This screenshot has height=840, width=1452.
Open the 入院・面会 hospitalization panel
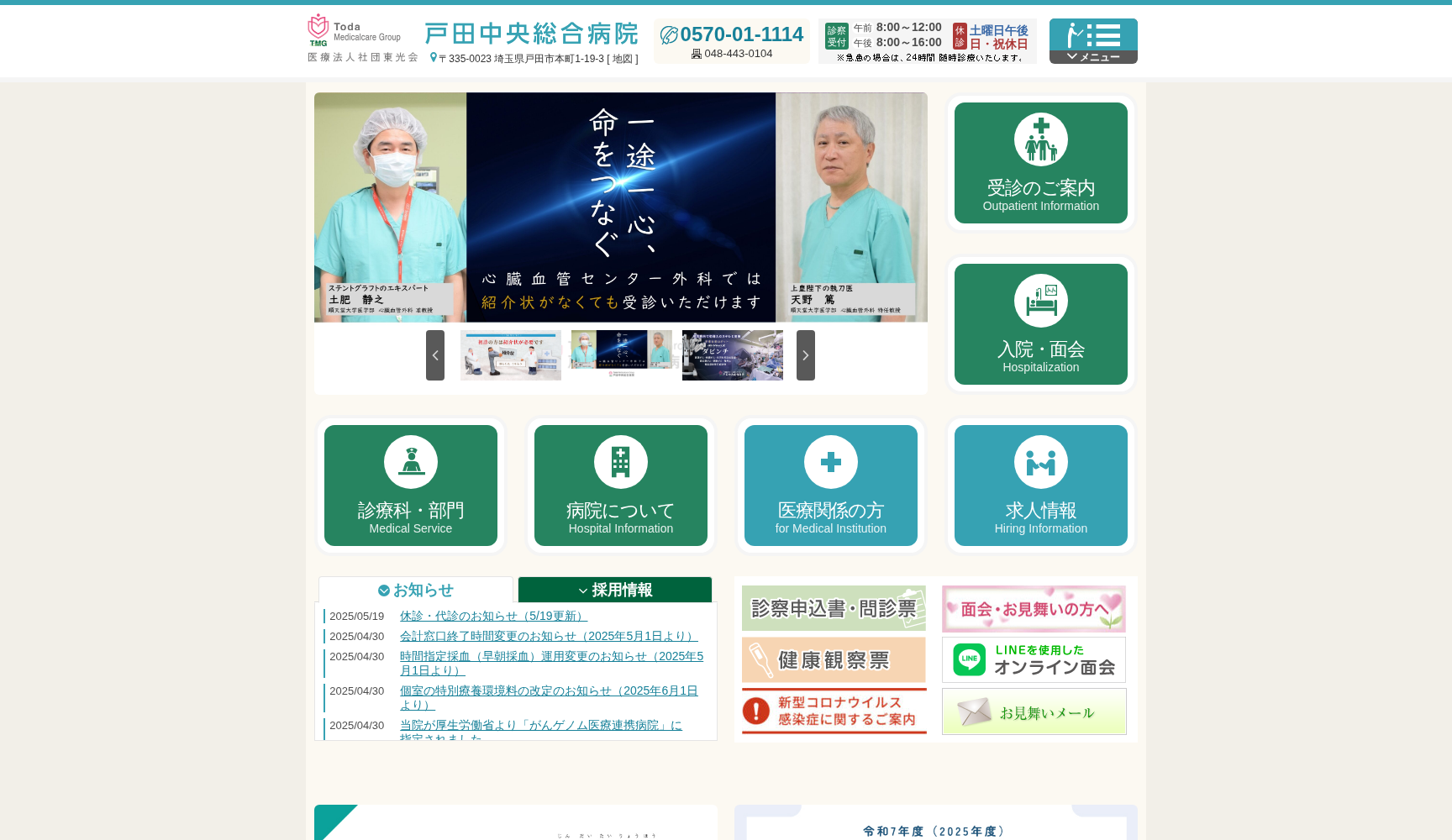pyautogui.click(x=1040, y=324)
